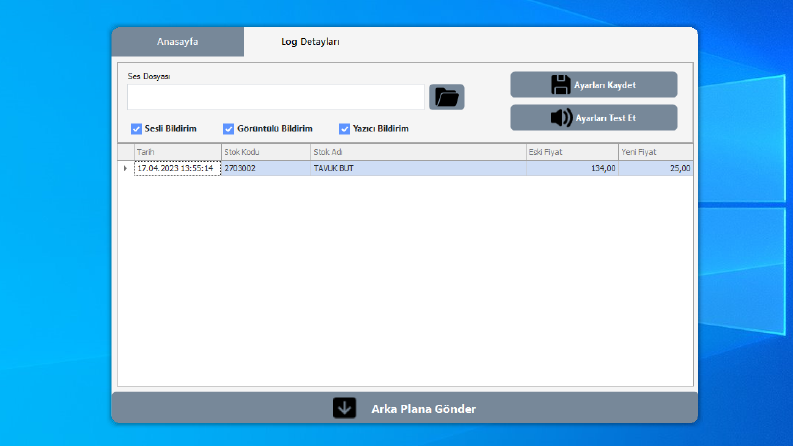Image resolution: width=793 pixels, height=446 pixels.
Task: Click the floppy disk save icon
Action: click(560, 85)
